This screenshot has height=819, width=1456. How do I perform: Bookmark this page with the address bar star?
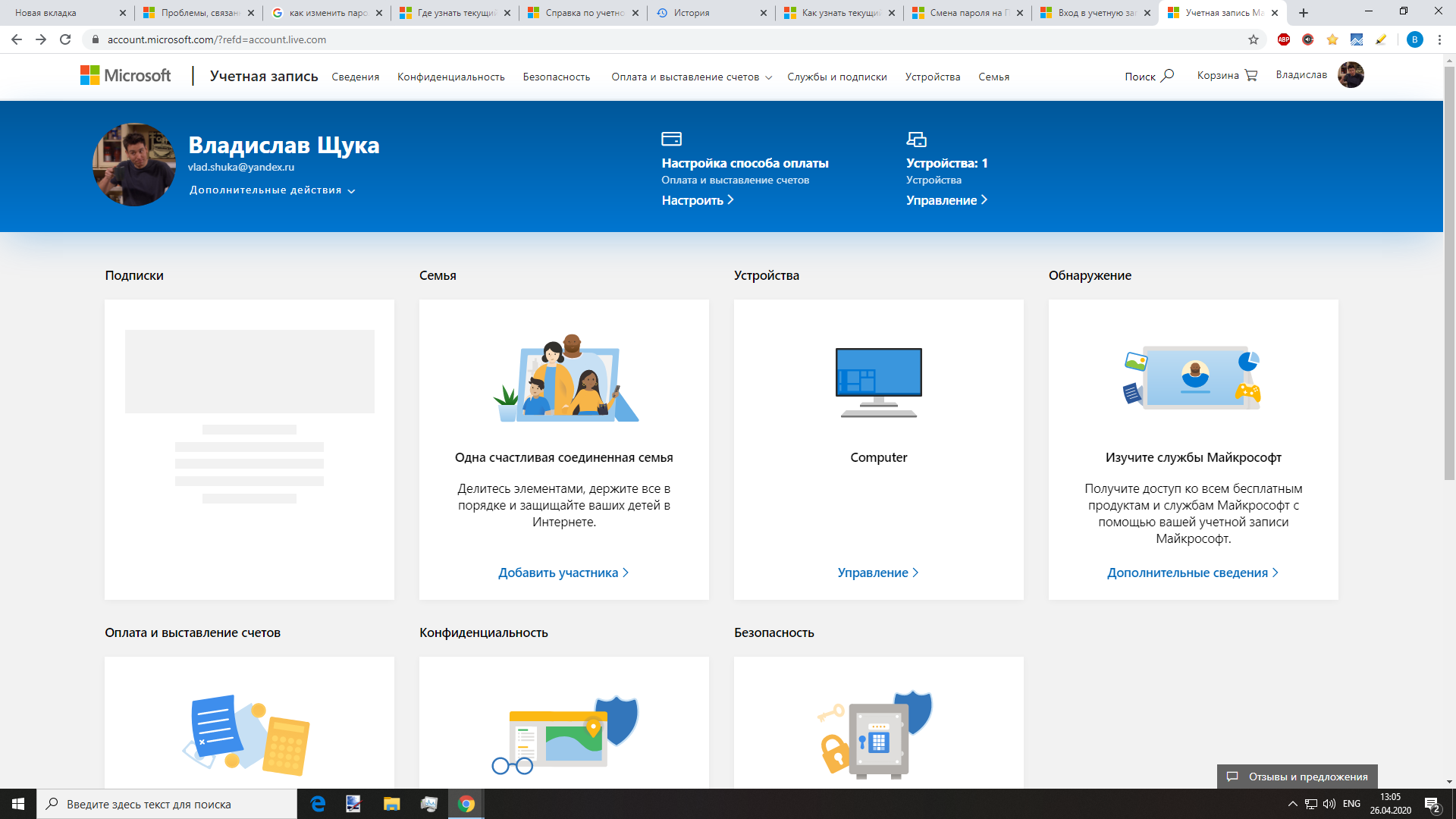[1254, 39]
